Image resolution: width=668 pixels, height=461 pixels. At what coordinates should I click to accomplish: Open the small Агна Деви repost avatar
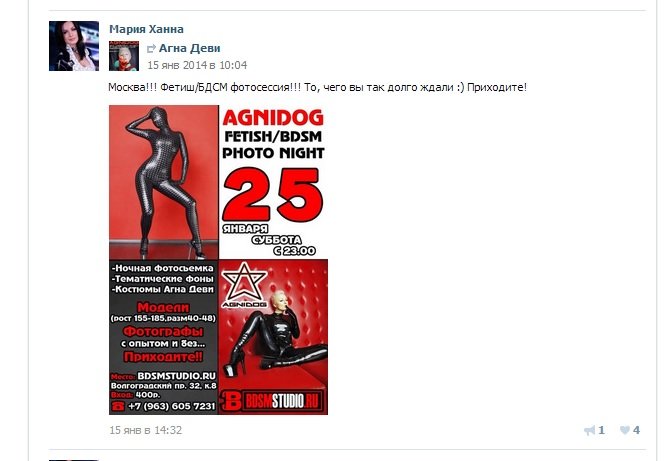tap(124, 56)
